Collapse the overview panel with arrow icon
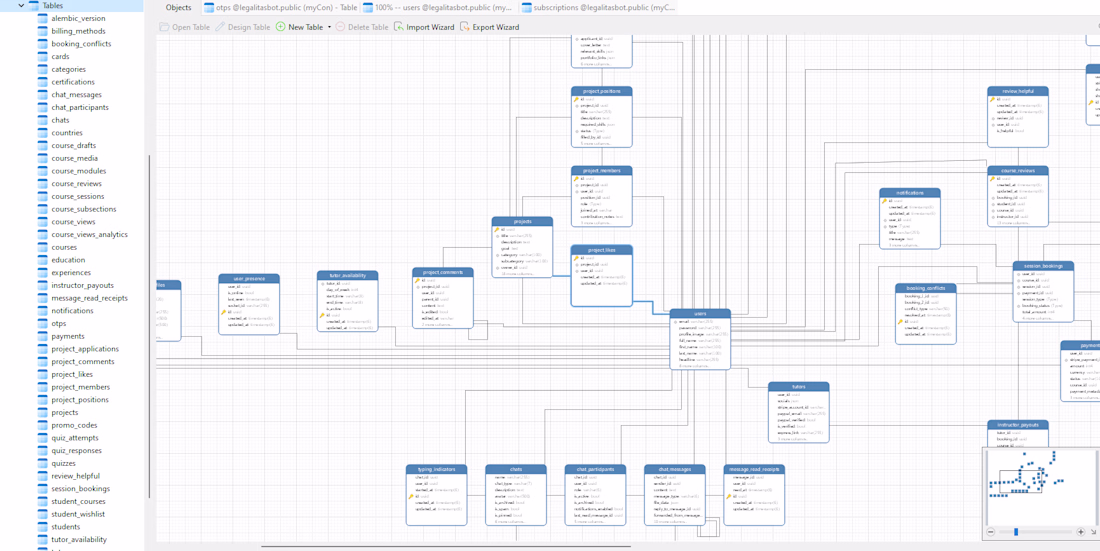This screenshot has width=1100, height=551. [1093, 532]
